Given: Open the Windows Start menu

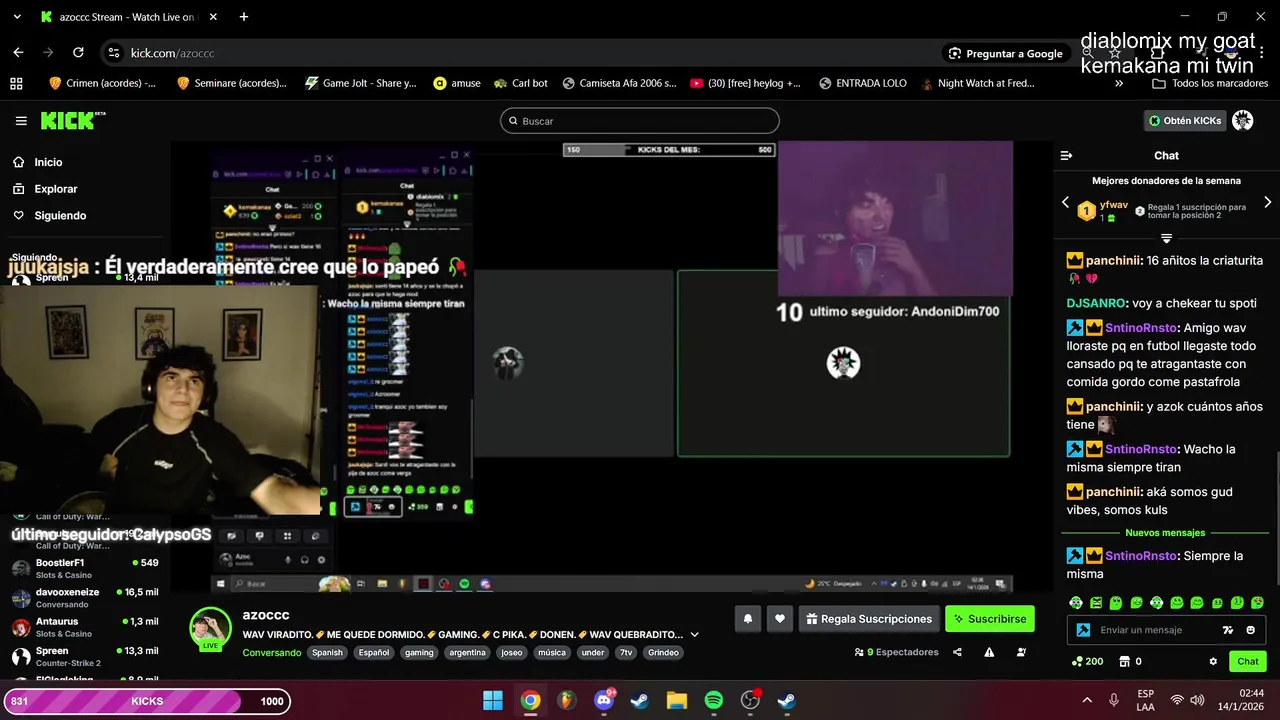Looking at the screenshot, I should (x=493, y=701).
